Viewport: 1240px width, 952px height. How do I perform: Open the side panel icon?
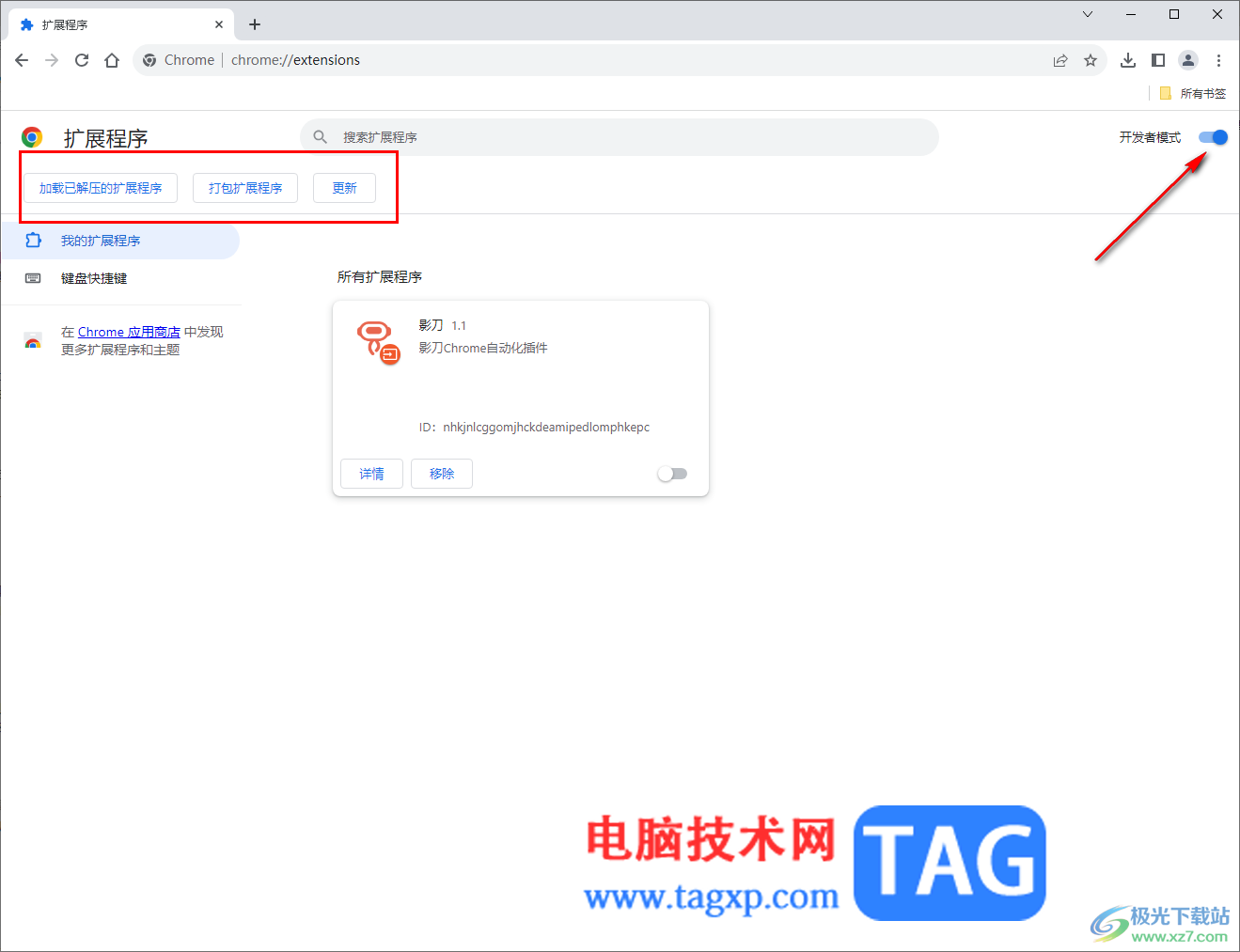pyautogui.click(x=1157, y=59)
